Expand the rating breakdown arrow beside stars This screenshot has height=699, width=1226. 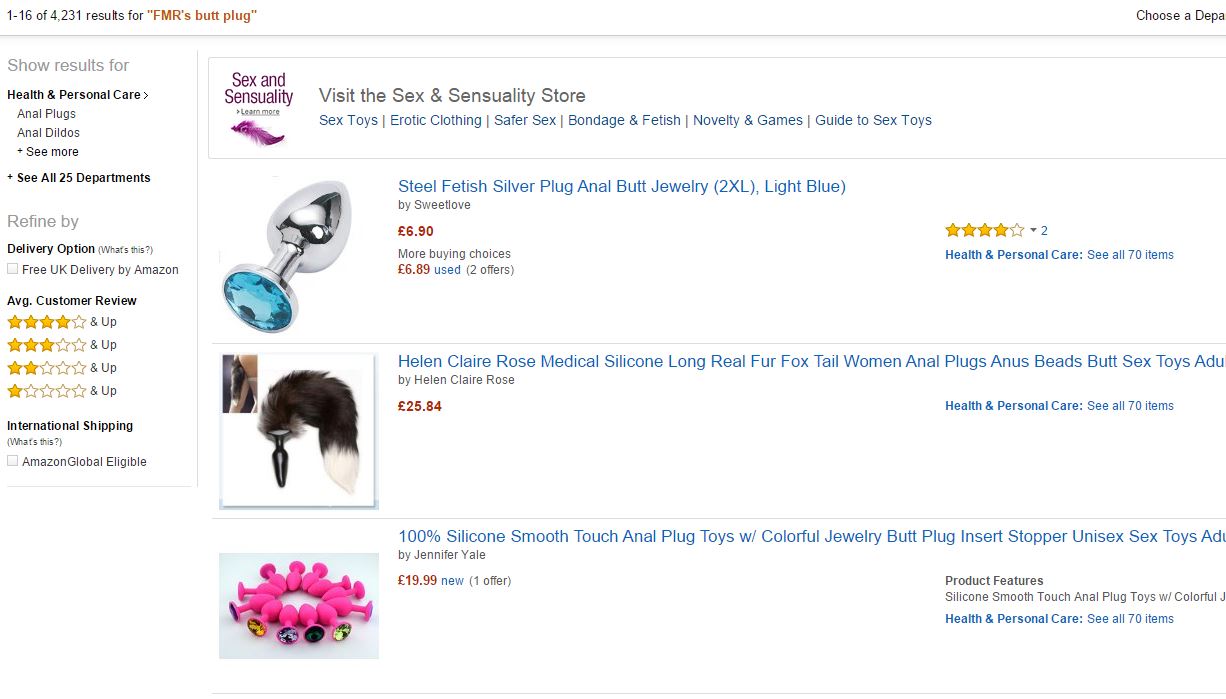click(1033, 231)
